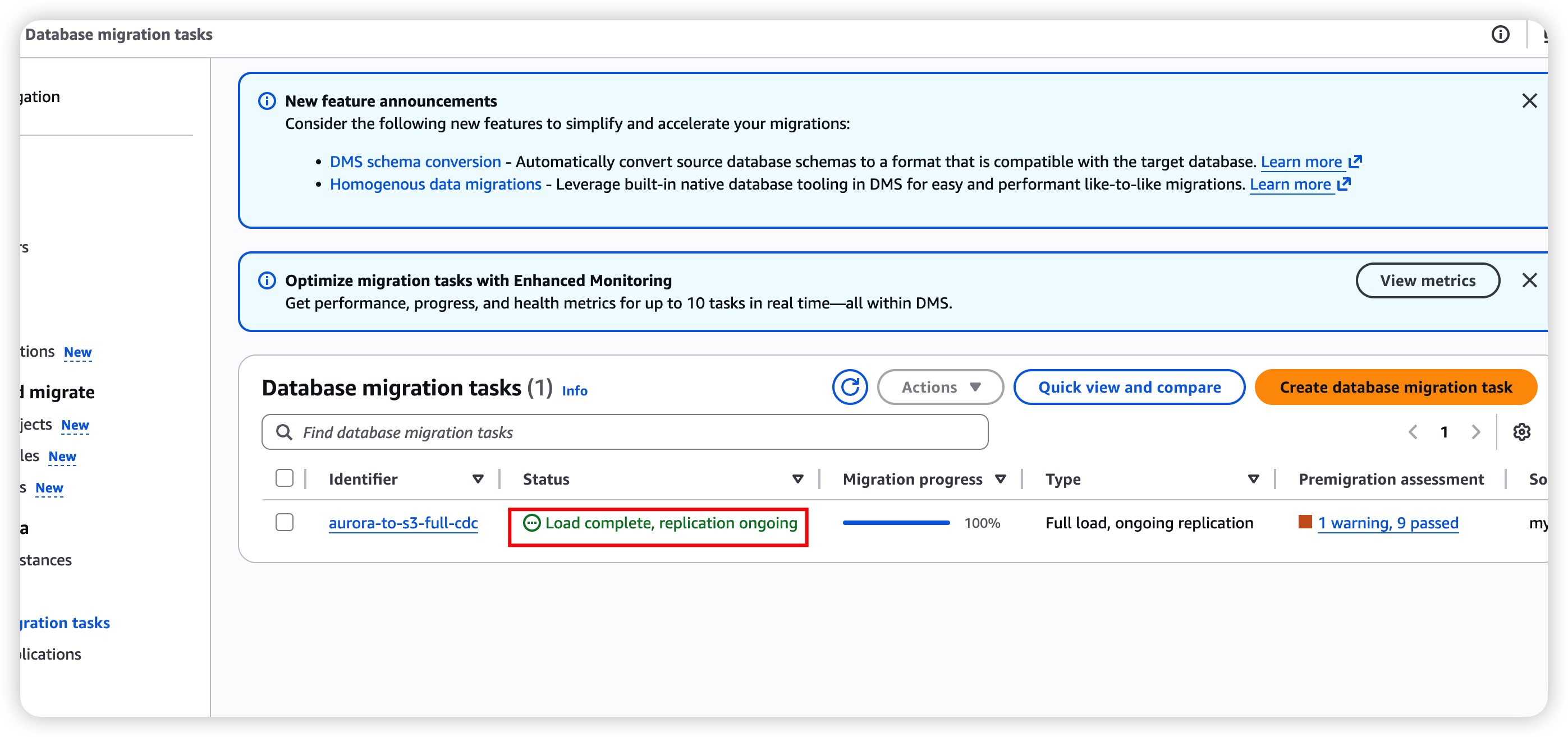Click the page info icon at top right

click(1500, 35)
